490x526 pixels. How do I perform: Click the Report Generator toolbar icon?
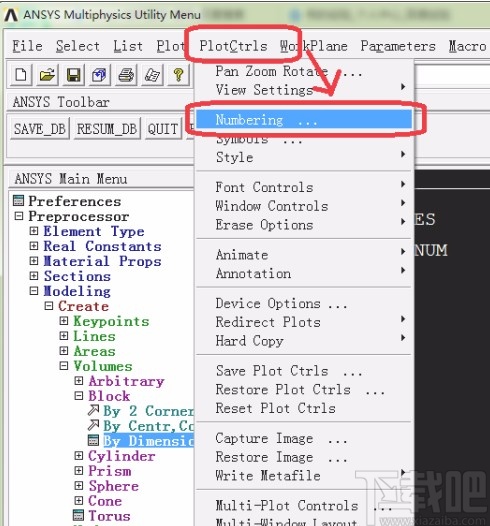[x=152, y=74]
